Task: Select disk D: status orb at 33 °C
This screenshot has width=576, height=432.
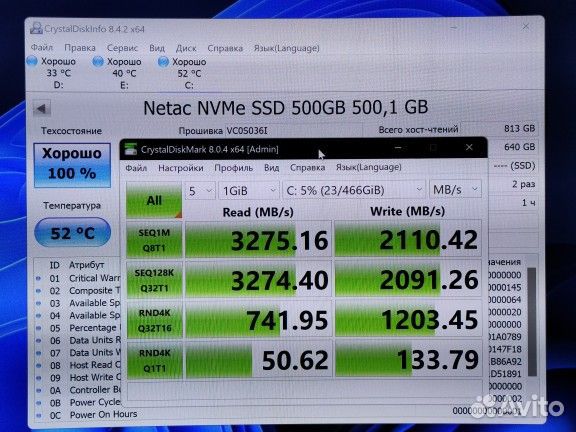Action: point(32,61)
